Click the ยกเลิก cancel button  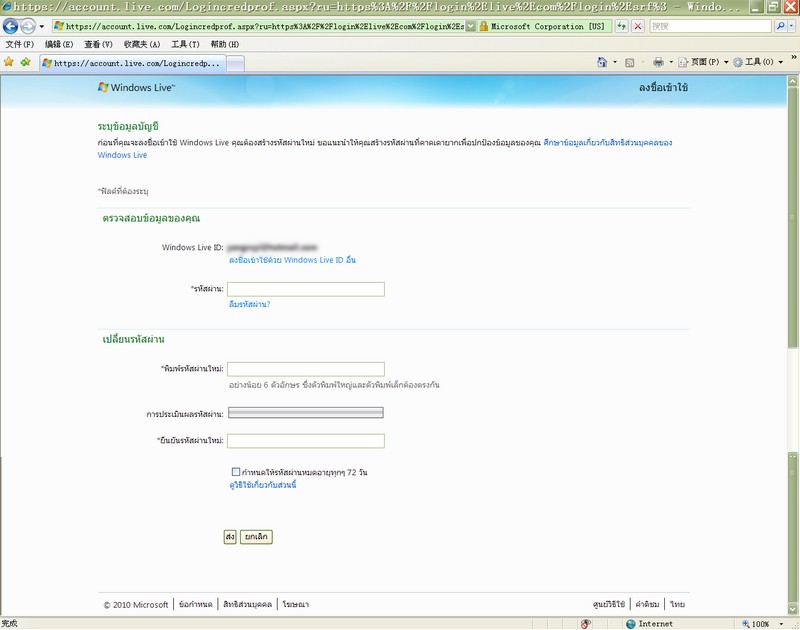click(256, 537)
